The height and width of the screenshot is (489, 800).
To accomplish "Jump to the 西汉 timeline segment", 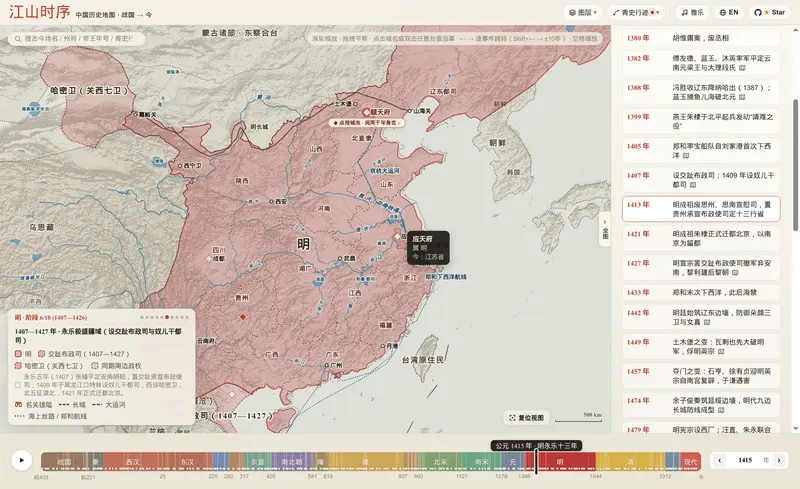I will tap(133, 461).
